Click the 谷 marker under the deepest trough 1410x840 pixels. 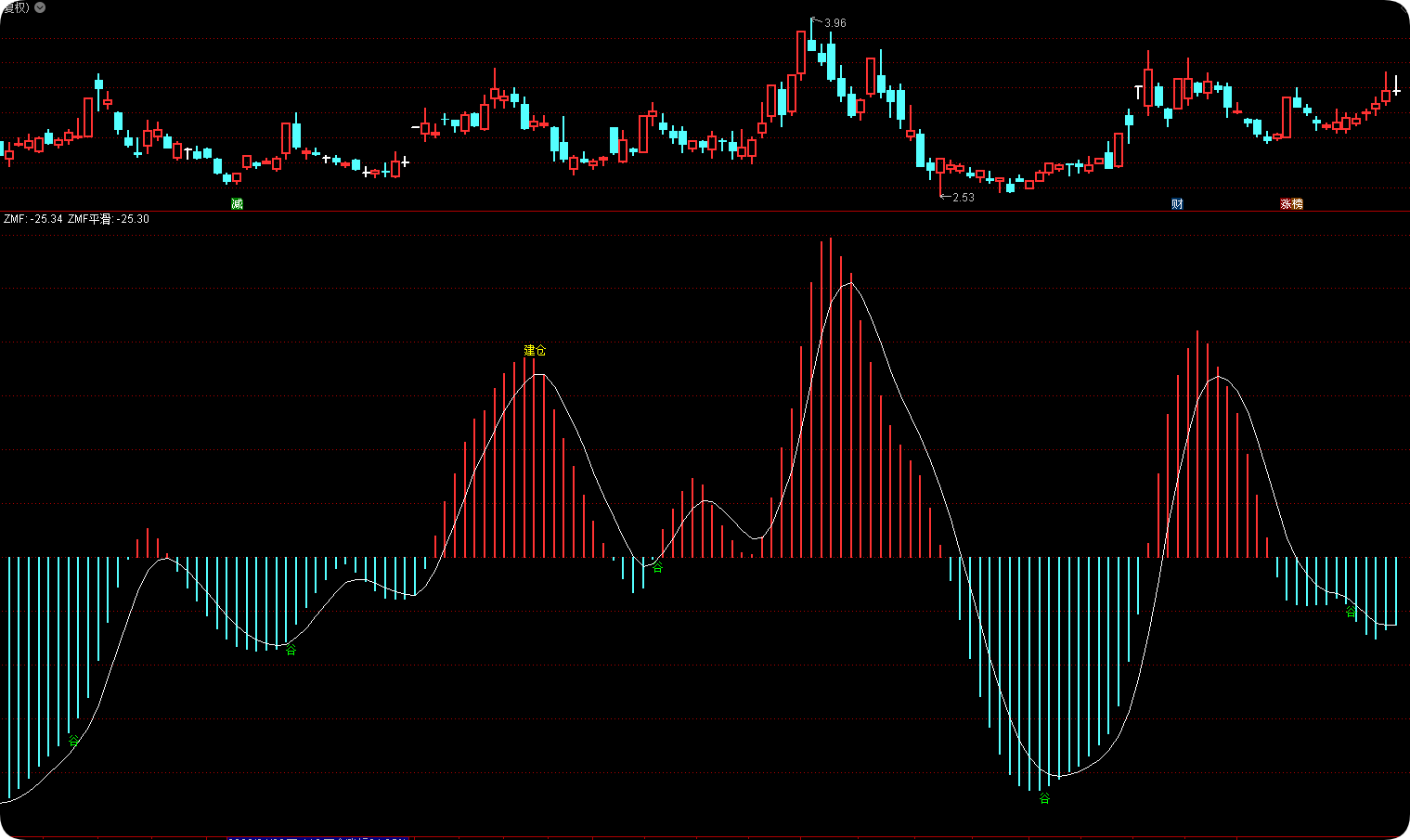click(x=1044, y=797)
